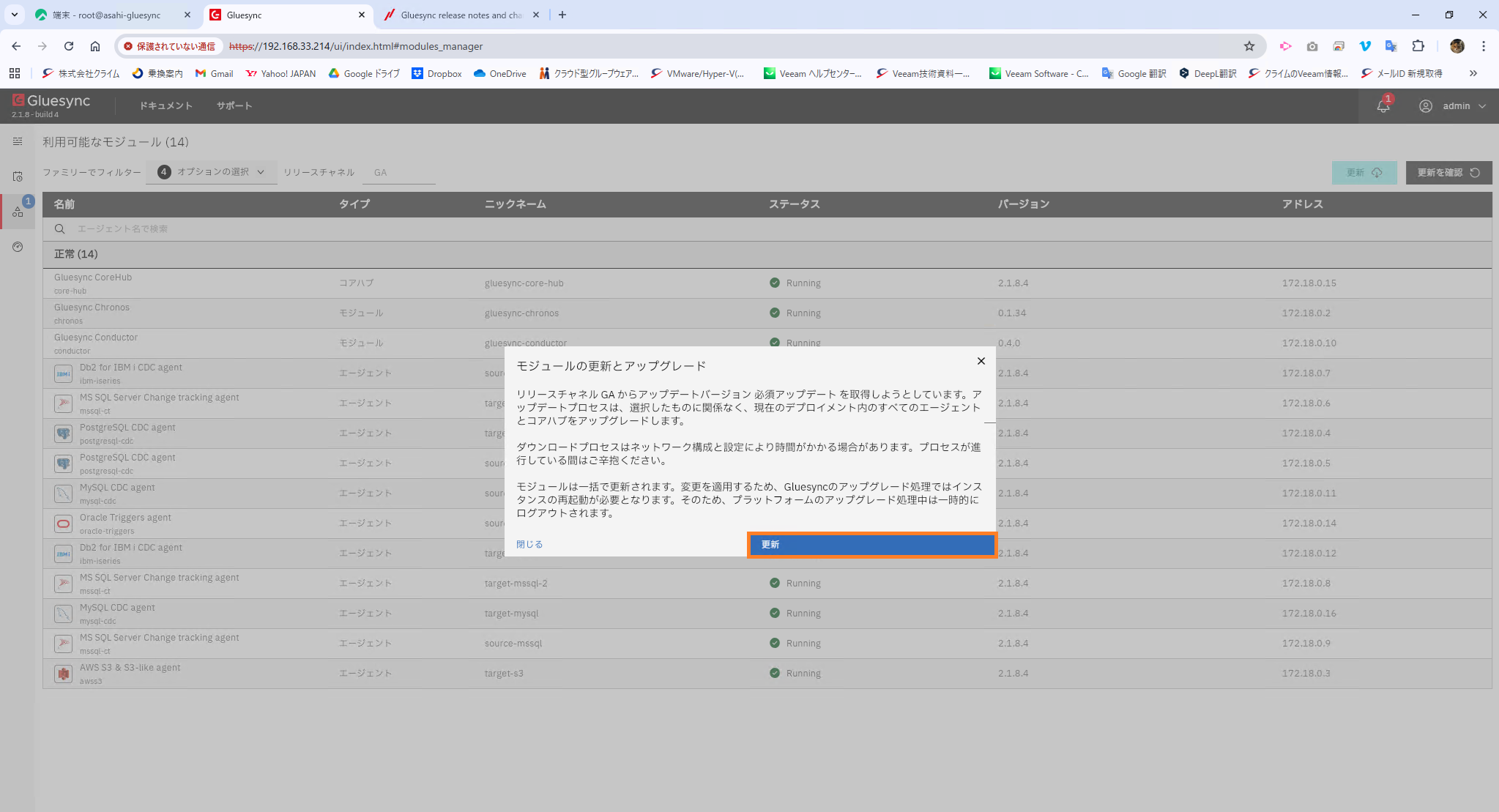This screenshot has height=812, width=1499.
Task: Click the 更新を確認 button
Action: [x=1448, y=173]
